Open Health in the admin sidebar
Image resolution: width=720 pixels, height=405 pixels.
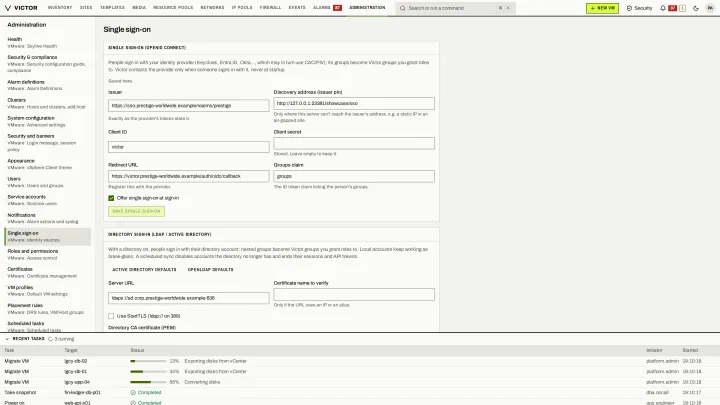pyautogui.click(x=47, y=42)
